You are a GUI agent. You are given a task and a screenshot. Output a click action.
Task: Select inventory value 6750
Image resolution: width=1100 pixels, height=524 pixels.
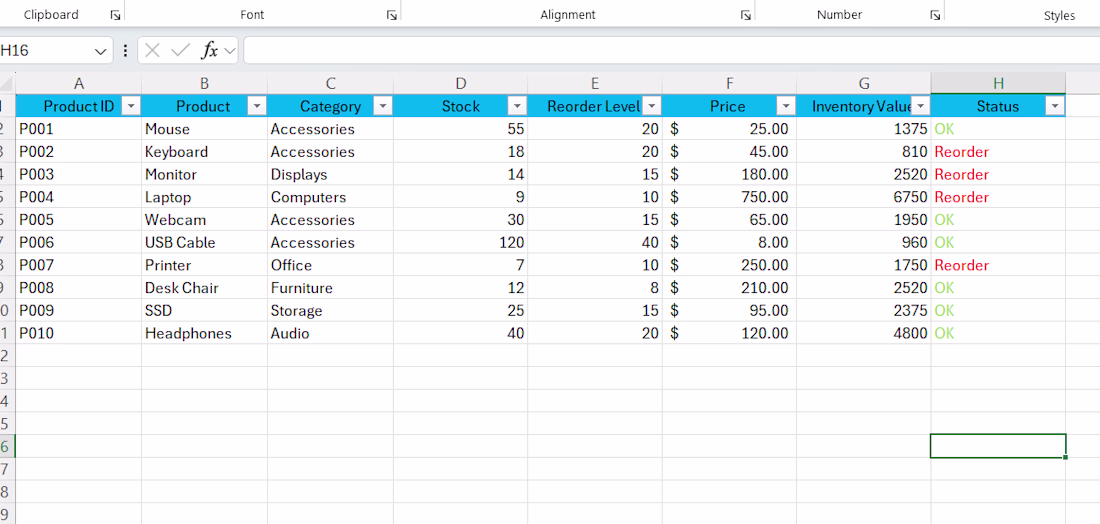[x=864, y=197]
